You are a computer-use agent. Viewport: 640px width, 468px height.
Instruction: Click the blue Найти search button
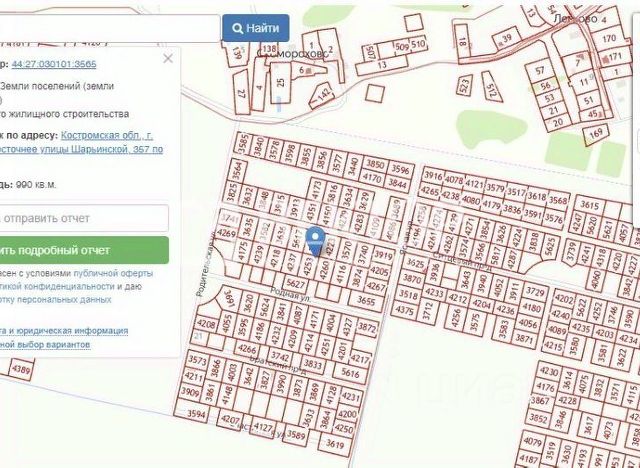tap(256, 28)
